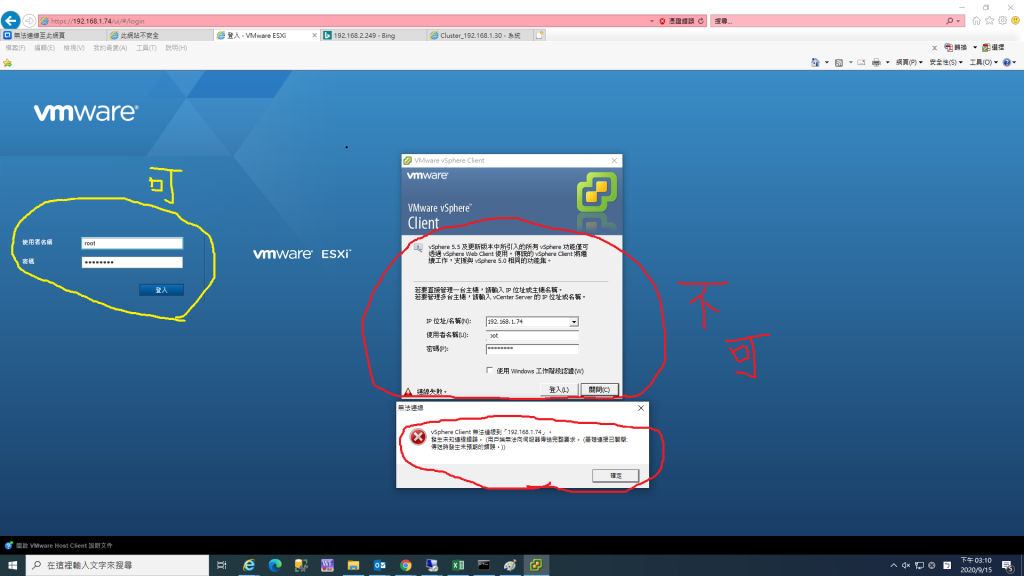Click the Read mail icon in command bar

[861, 63]
